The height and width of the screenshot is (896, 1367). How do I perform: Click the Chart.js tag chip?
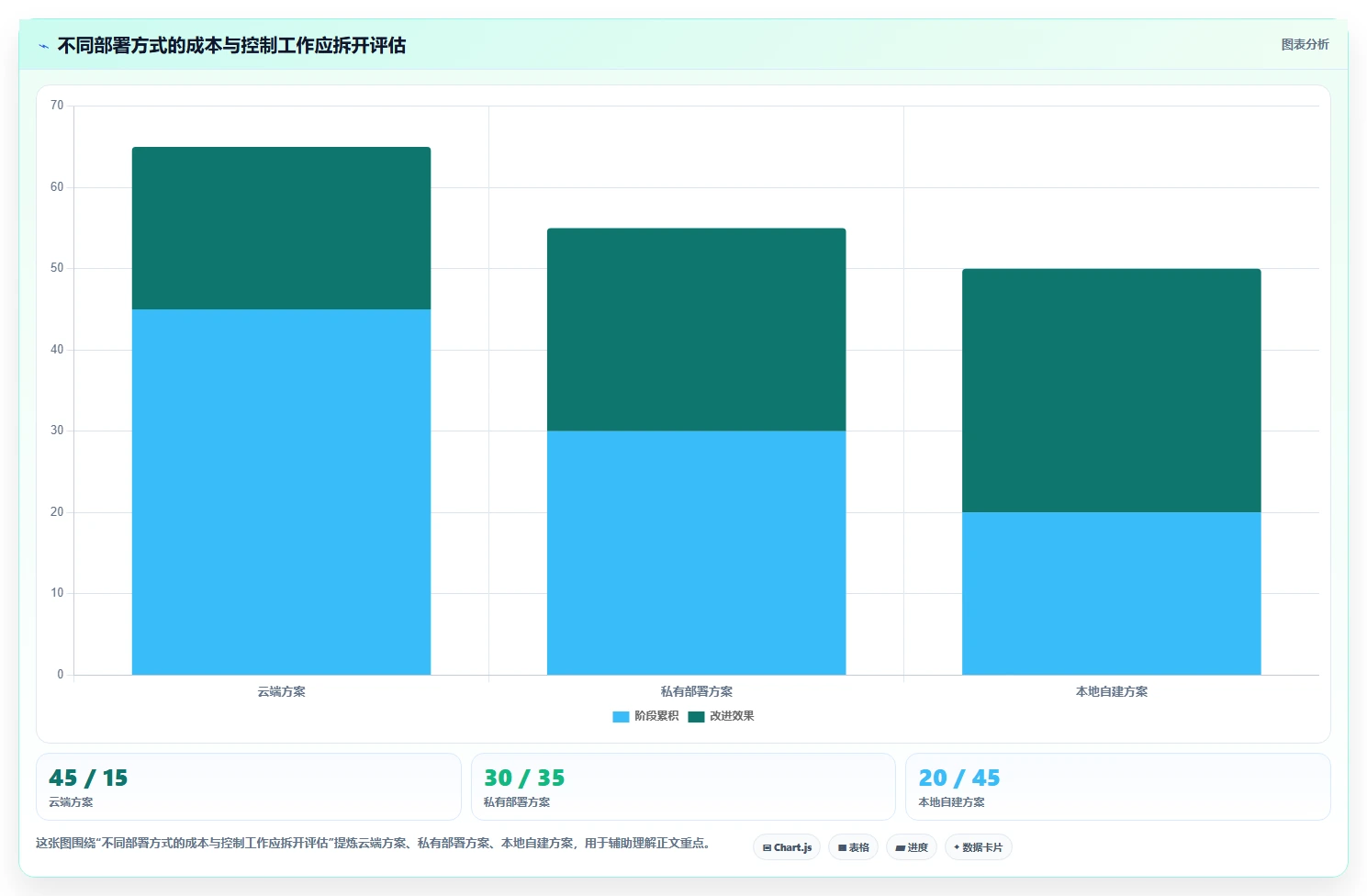pos(787,847)
